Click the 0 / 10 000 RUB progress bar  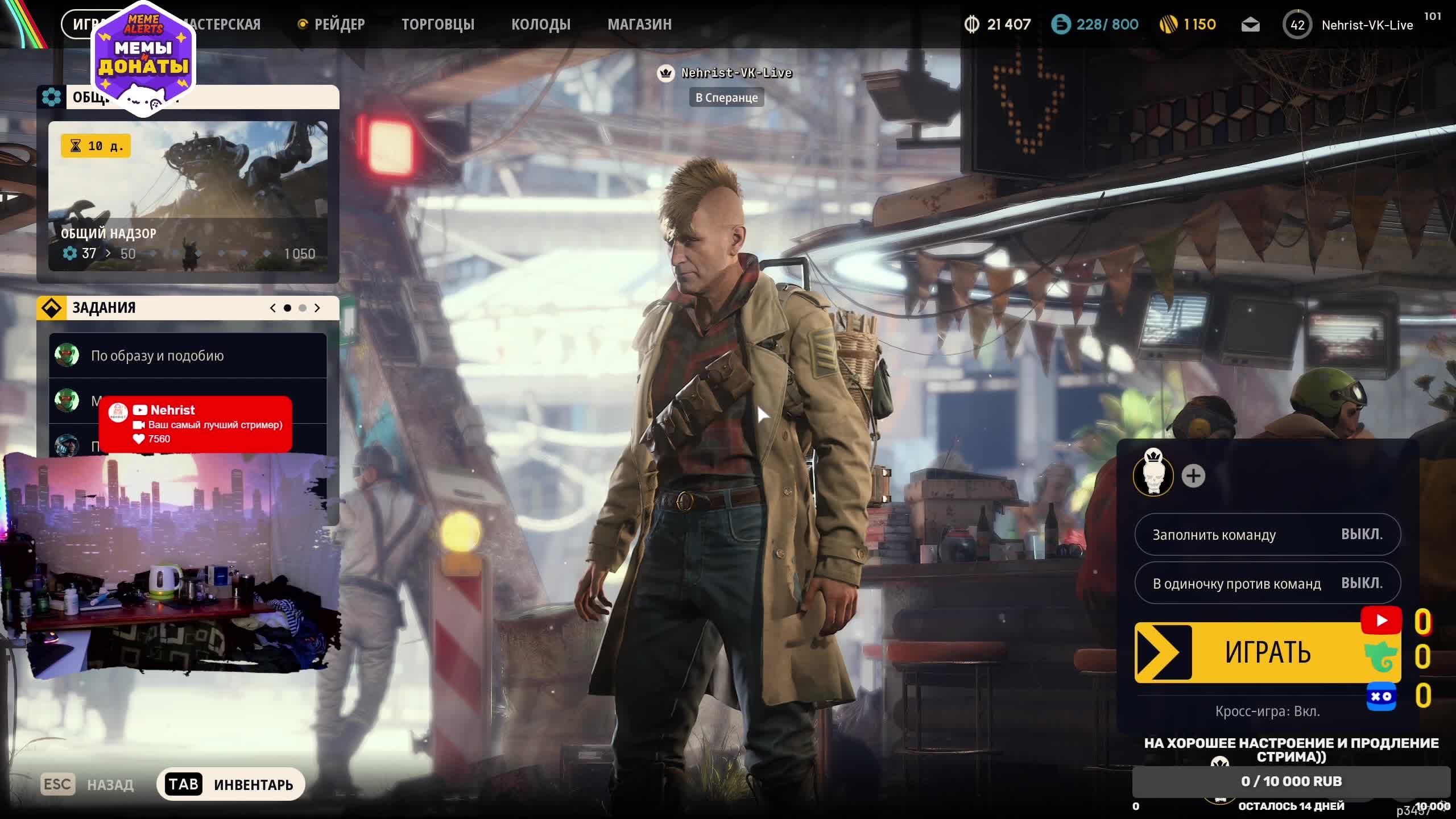point(1291,781)
